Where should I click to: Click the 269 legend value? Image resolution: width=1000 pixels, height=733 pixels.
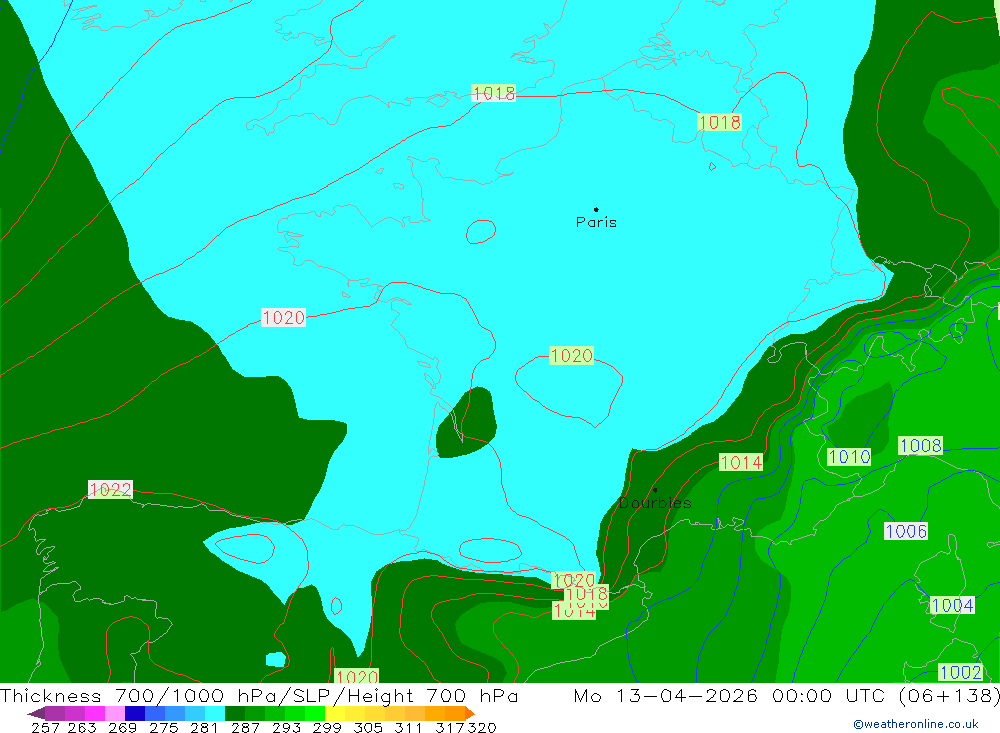point(122,727)
